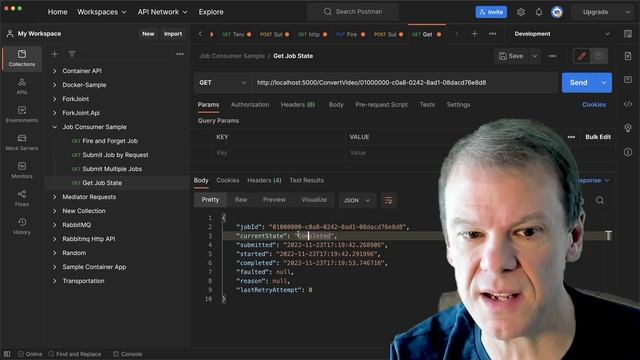Select the Visualize response view
The height and width of the screenshot is (360, 640).
(314, 200)
